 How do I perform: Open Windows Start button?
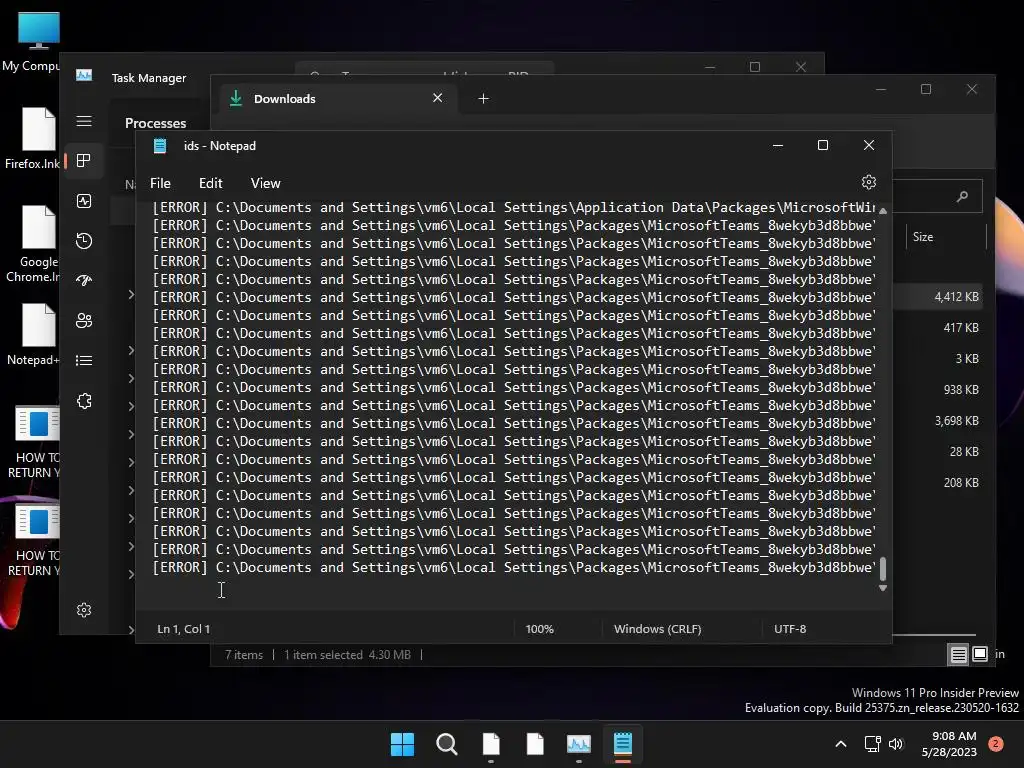click(x=402, y=744)
